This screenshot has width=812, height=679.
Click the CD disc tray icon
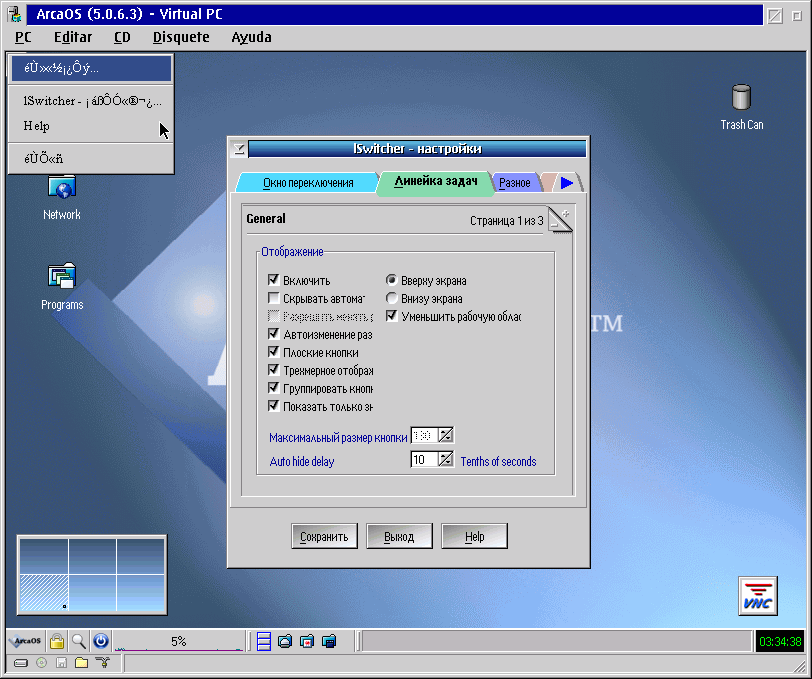point(41,663)
